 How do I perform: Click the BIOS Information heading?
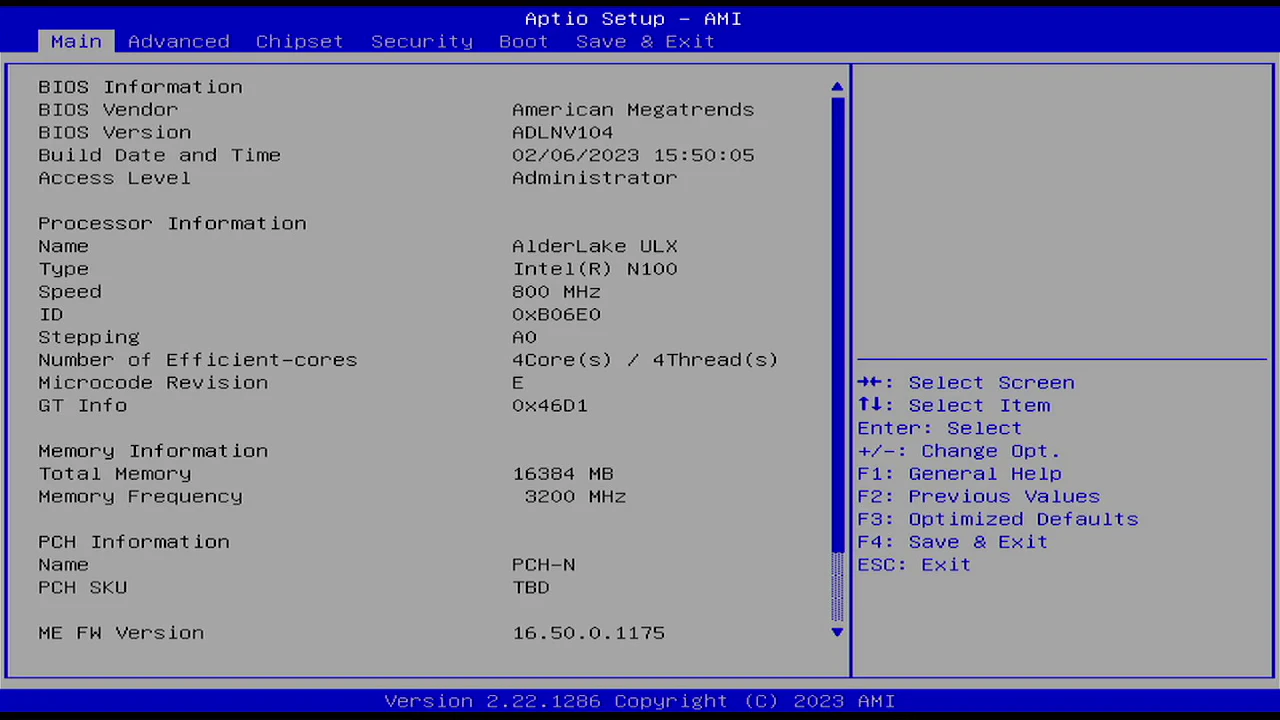pos(140,87)
